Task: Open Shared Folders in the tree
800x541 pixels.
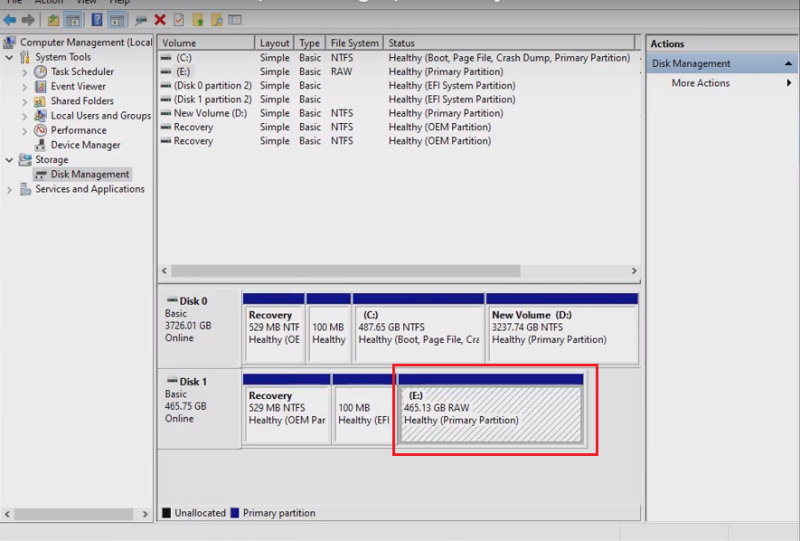Action: pos(82,101)
